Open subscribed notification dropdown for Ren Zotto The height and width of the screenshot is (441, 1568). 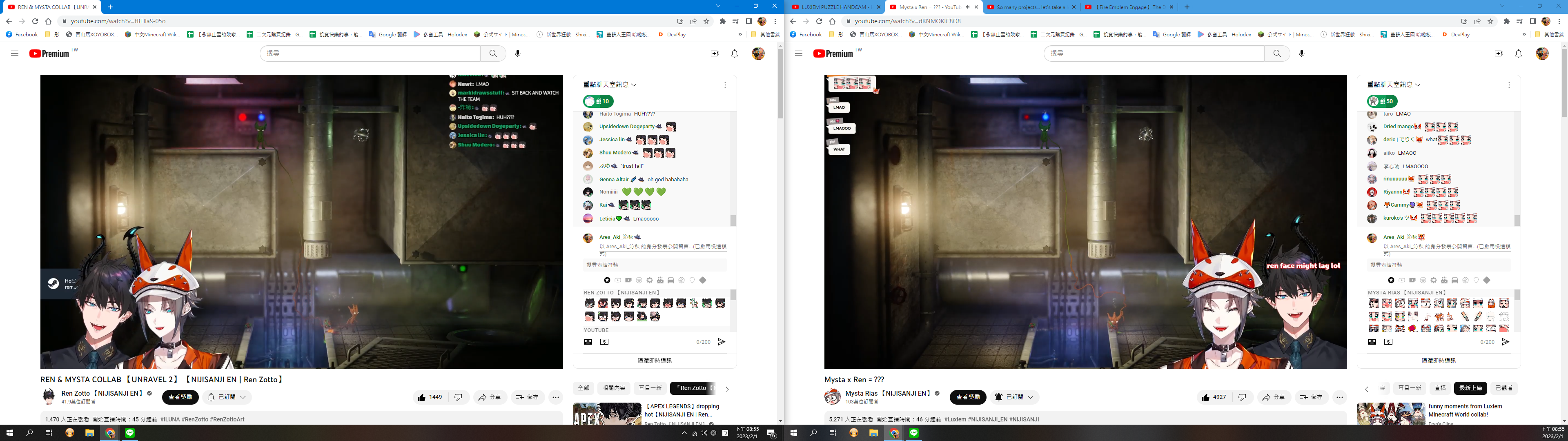click(227, 397)
